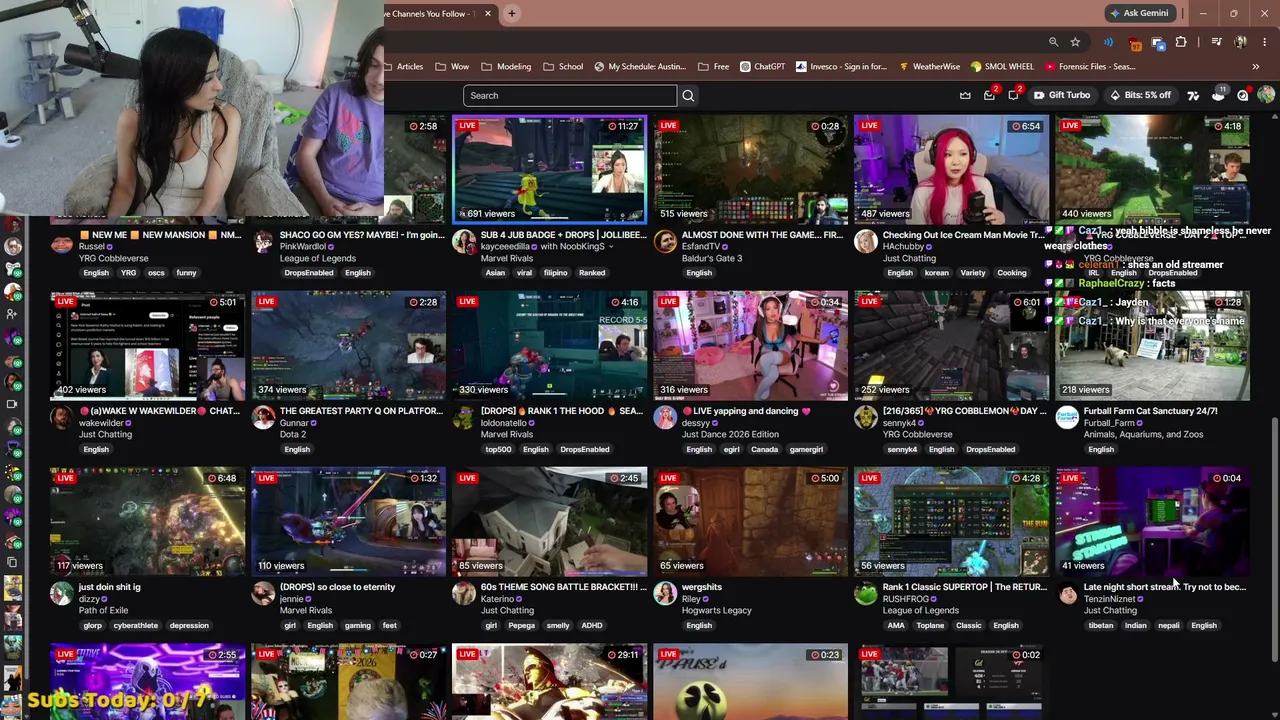Open wakewilder's channel avatar
Image resolution: width=1280 pixels, height=720 pixels.
[62, 418]
